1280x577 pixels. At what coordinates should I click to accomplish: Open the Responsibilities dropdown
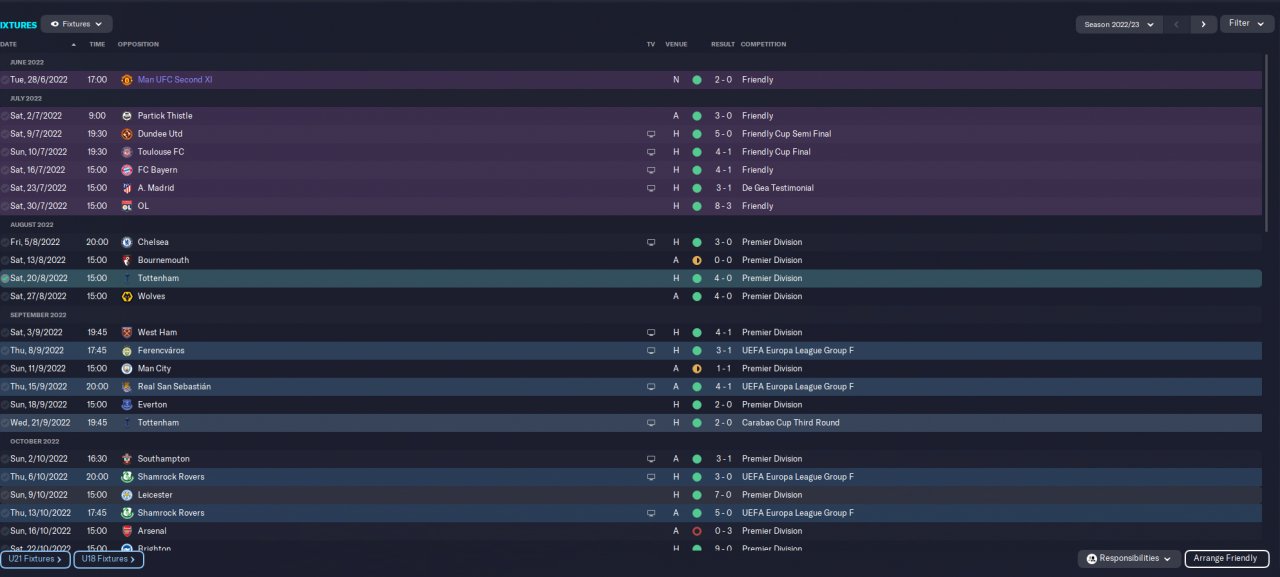[1128, 558]
